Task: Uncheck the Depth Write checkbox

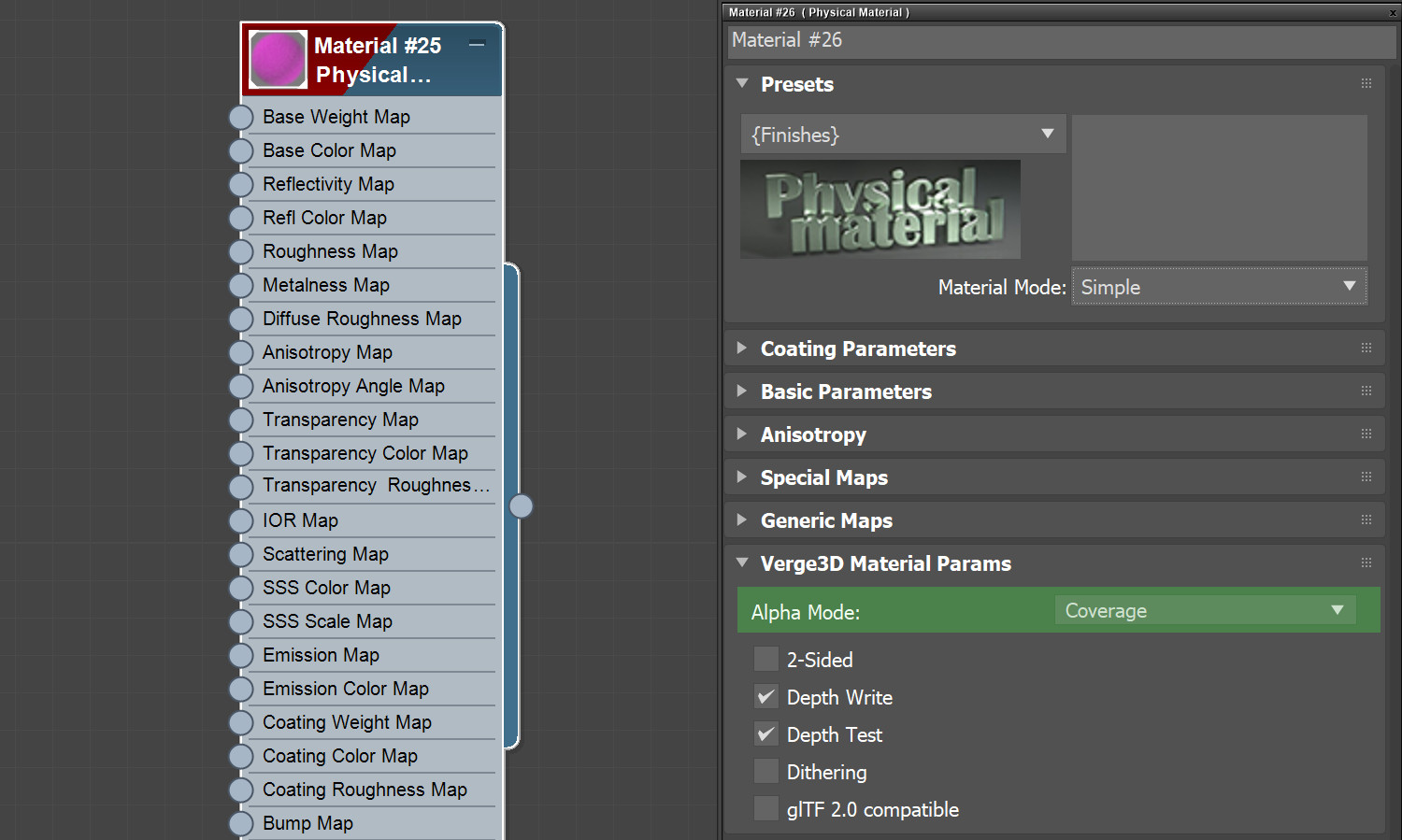Action: [766, 697]
